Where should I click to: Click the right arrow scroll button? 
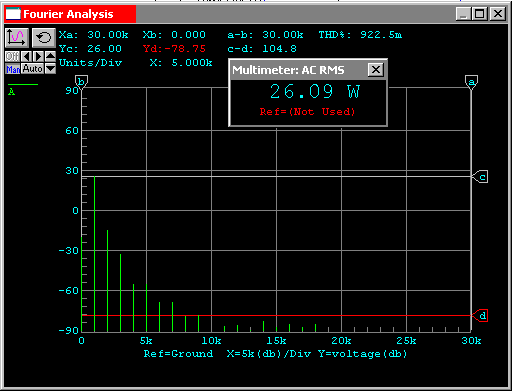click(38, 56)
